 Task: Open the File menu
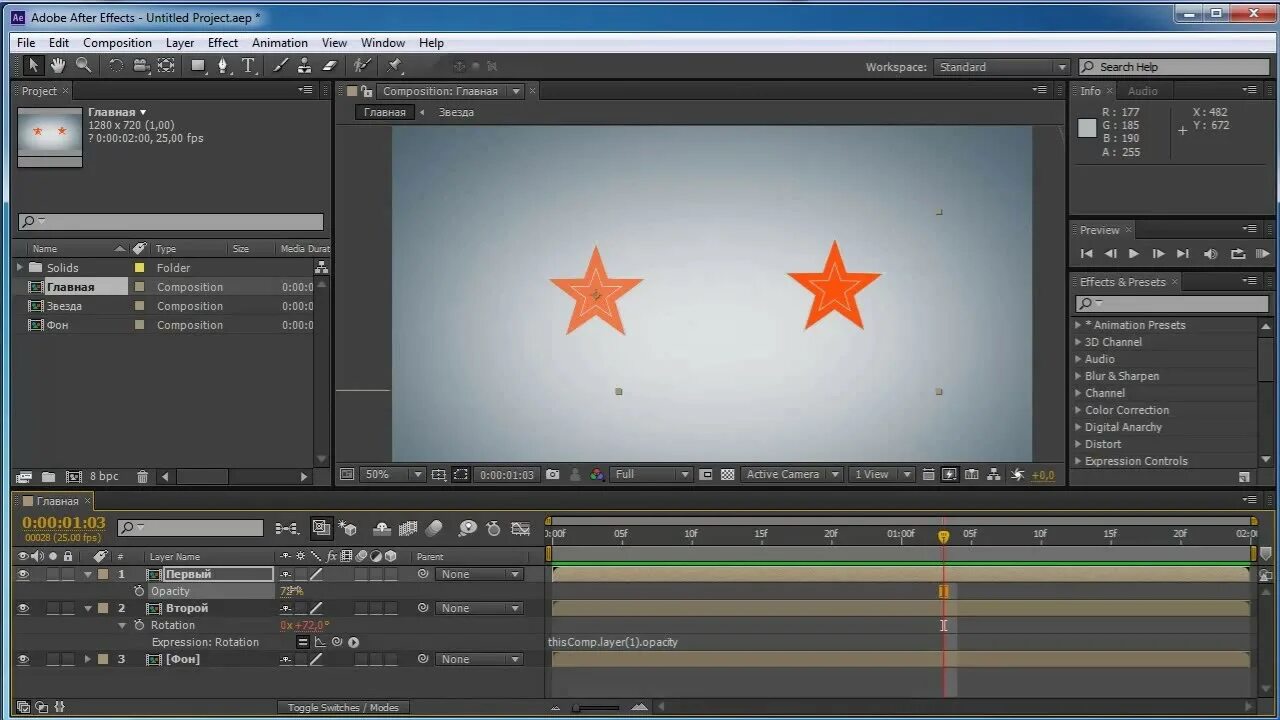pyautogui.click(x=26, y=43)
